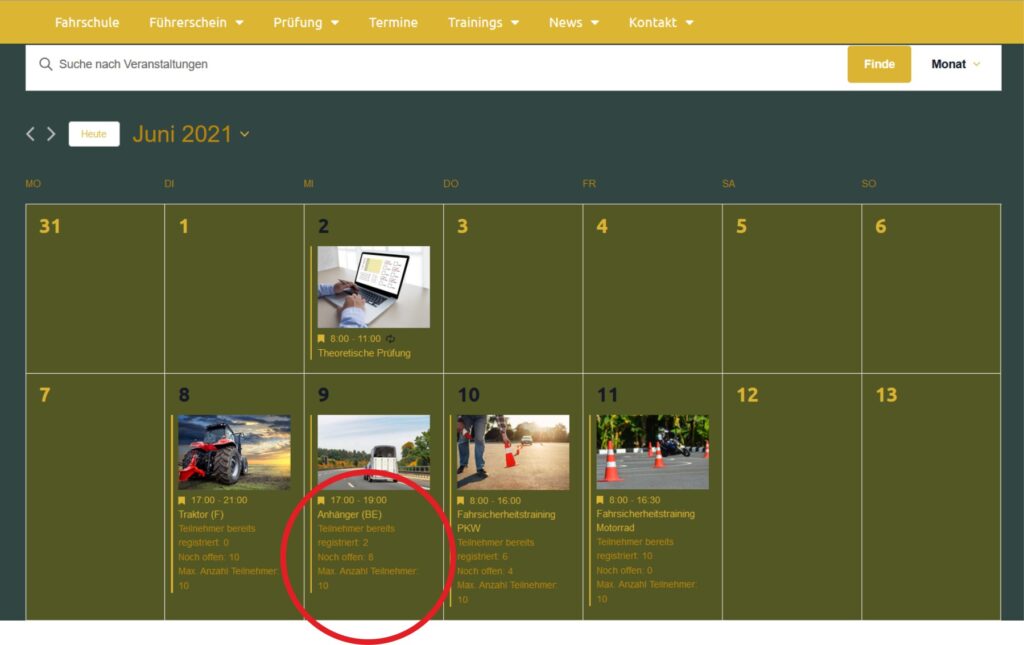This screenshot has height=645, width=1024.
Task: Expand the Prüfung menu
Action: 306,22
